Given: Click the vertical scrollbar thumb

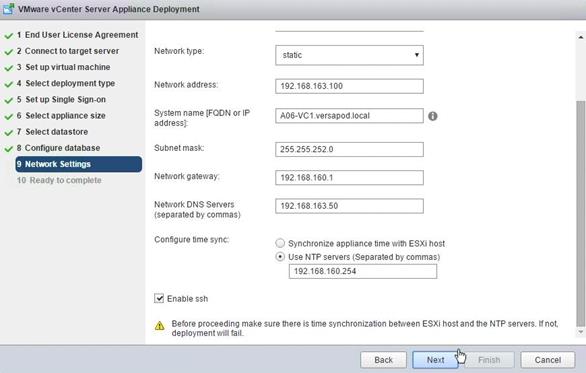Looking at the screenshot, I should point(581,213).
